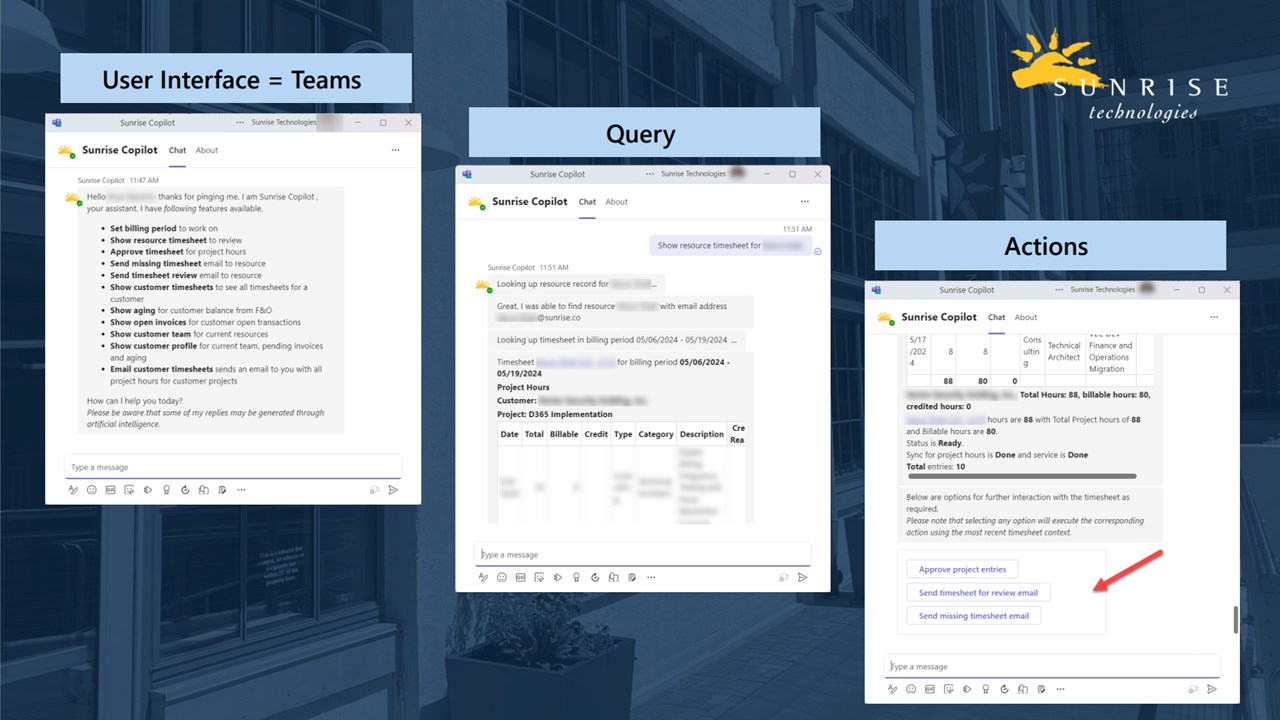
Task: Switch to About tab in Actions window
Action: point(1026,317)
